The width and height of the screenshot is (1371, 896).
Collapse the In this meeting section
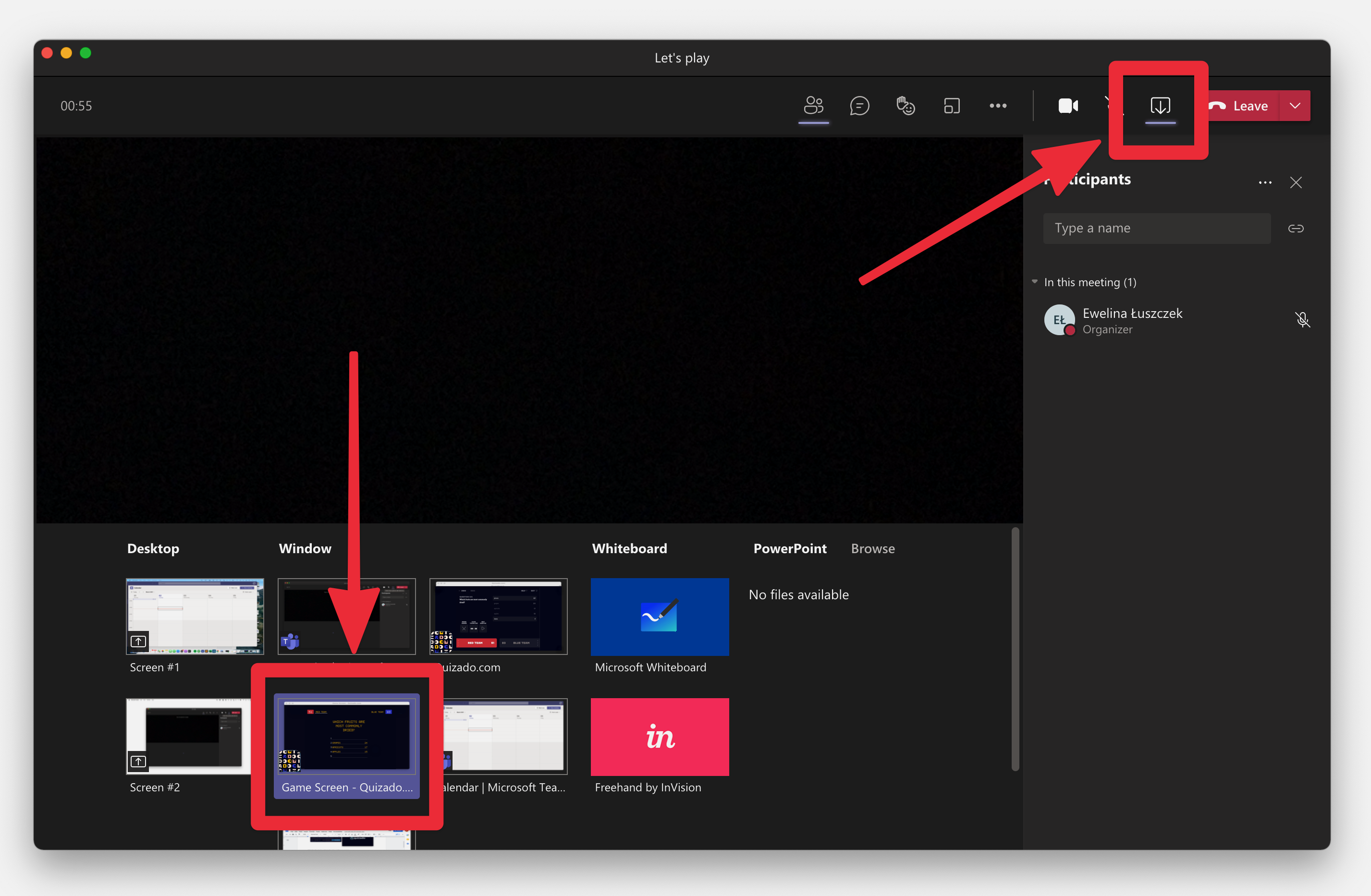tap(1035, 282)
